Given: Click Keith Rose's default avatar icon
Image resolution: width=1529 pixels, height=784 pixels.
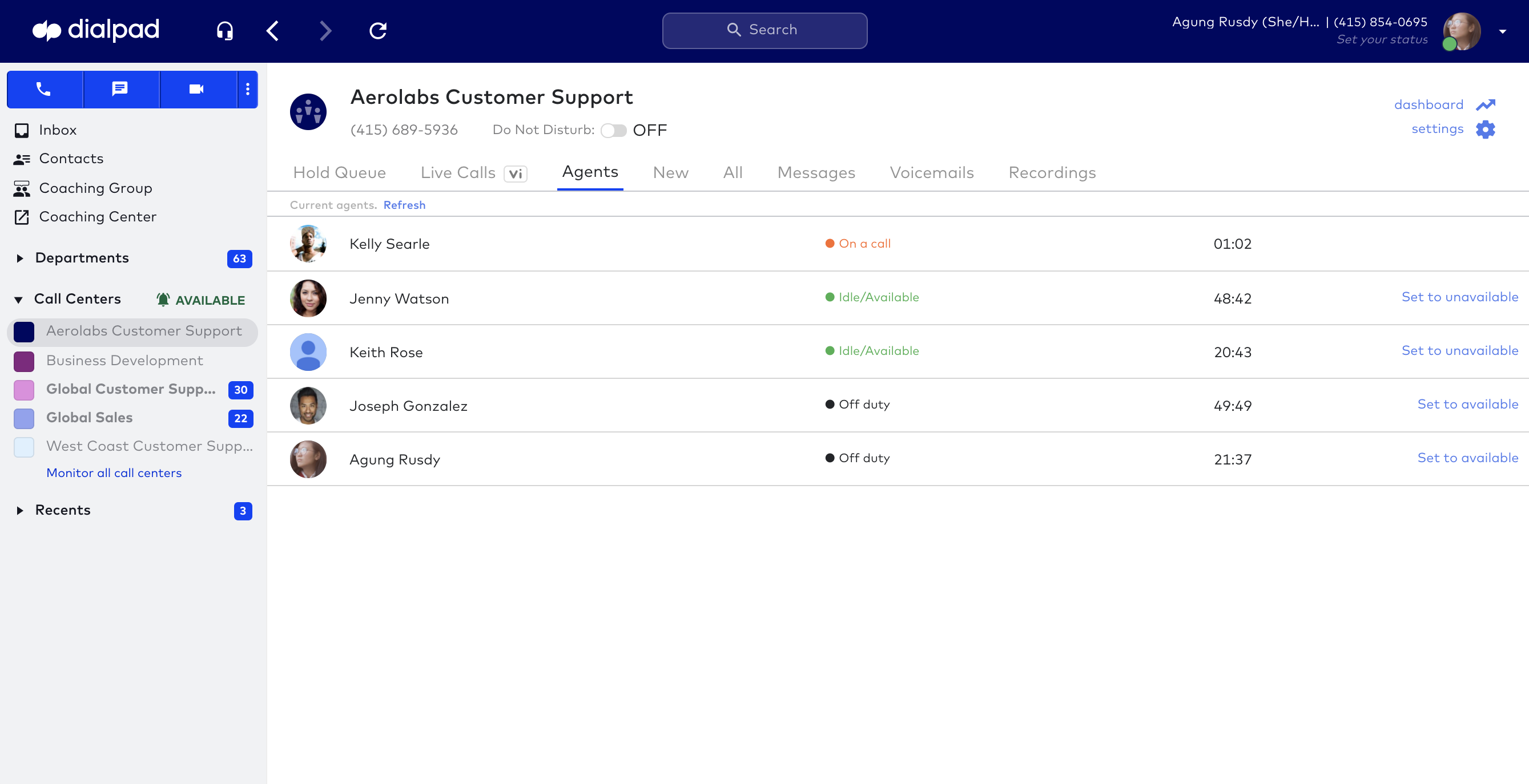Looking at the screenshot, I should point(308,352).
